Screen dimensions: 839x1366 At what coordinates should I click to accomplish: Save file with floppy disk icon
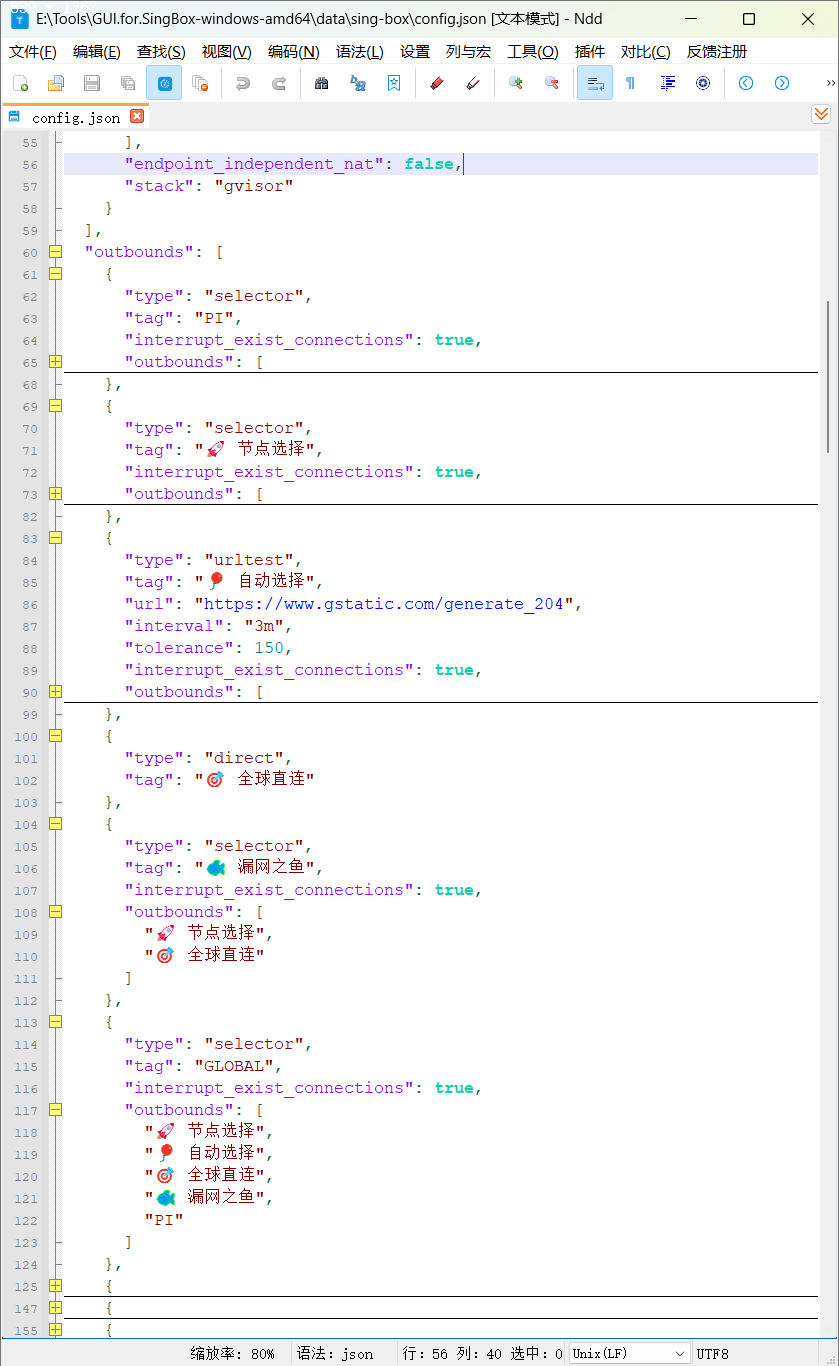92,83
